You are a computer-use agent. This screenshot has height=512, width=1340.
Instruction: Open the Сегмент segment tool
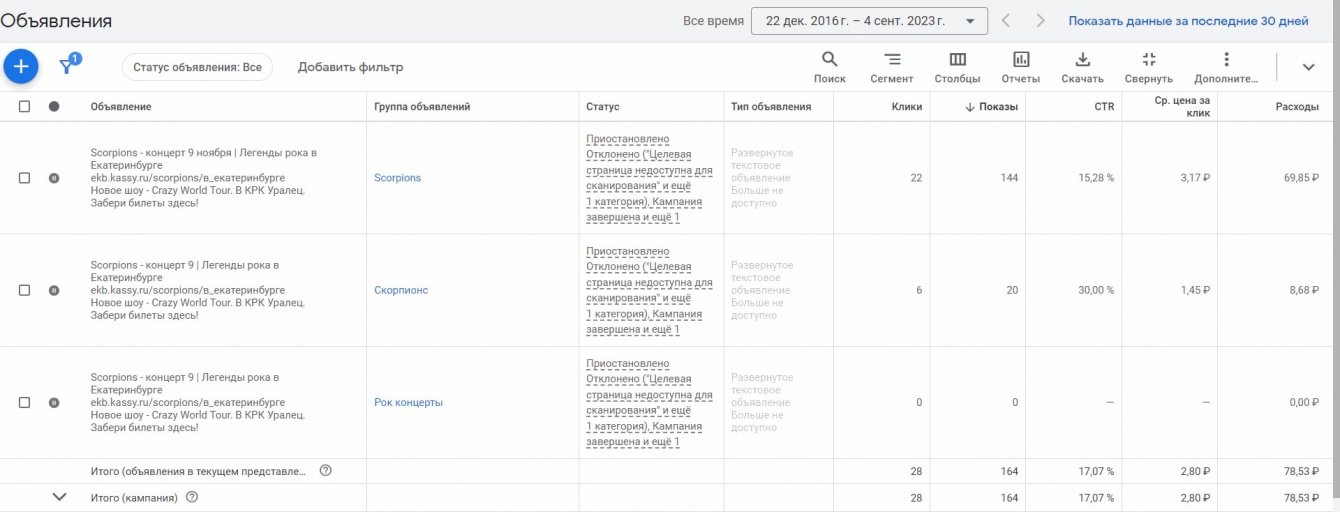click(x=891, y=66)
